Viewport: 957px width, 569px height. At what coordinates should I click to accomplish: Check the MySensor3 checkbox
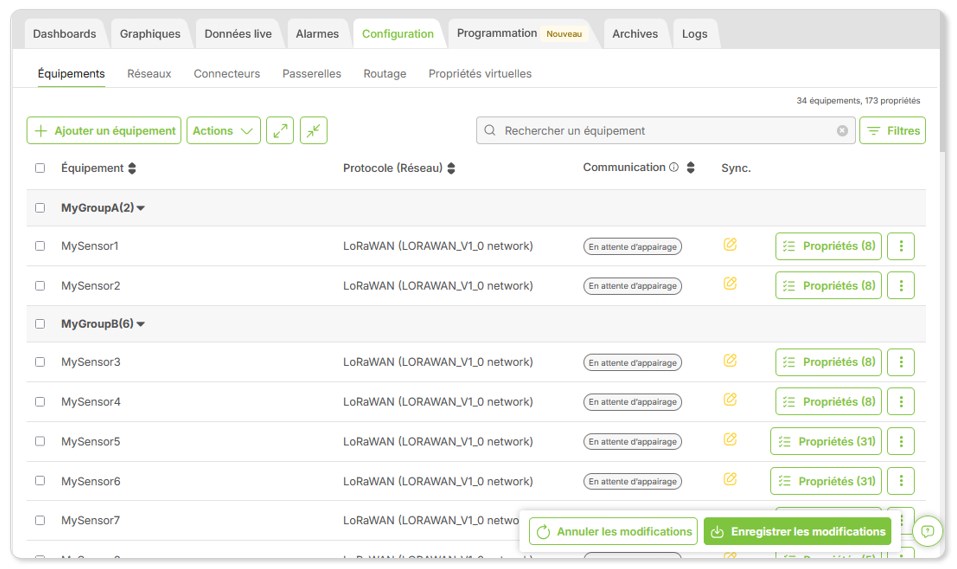tap(40, 362)
